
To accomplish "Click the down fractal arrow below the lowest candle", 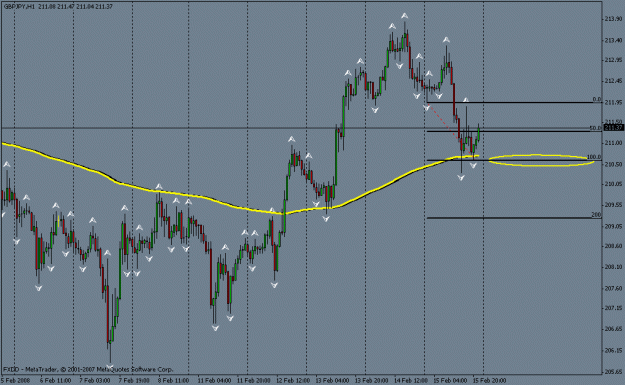I will 110,366.
